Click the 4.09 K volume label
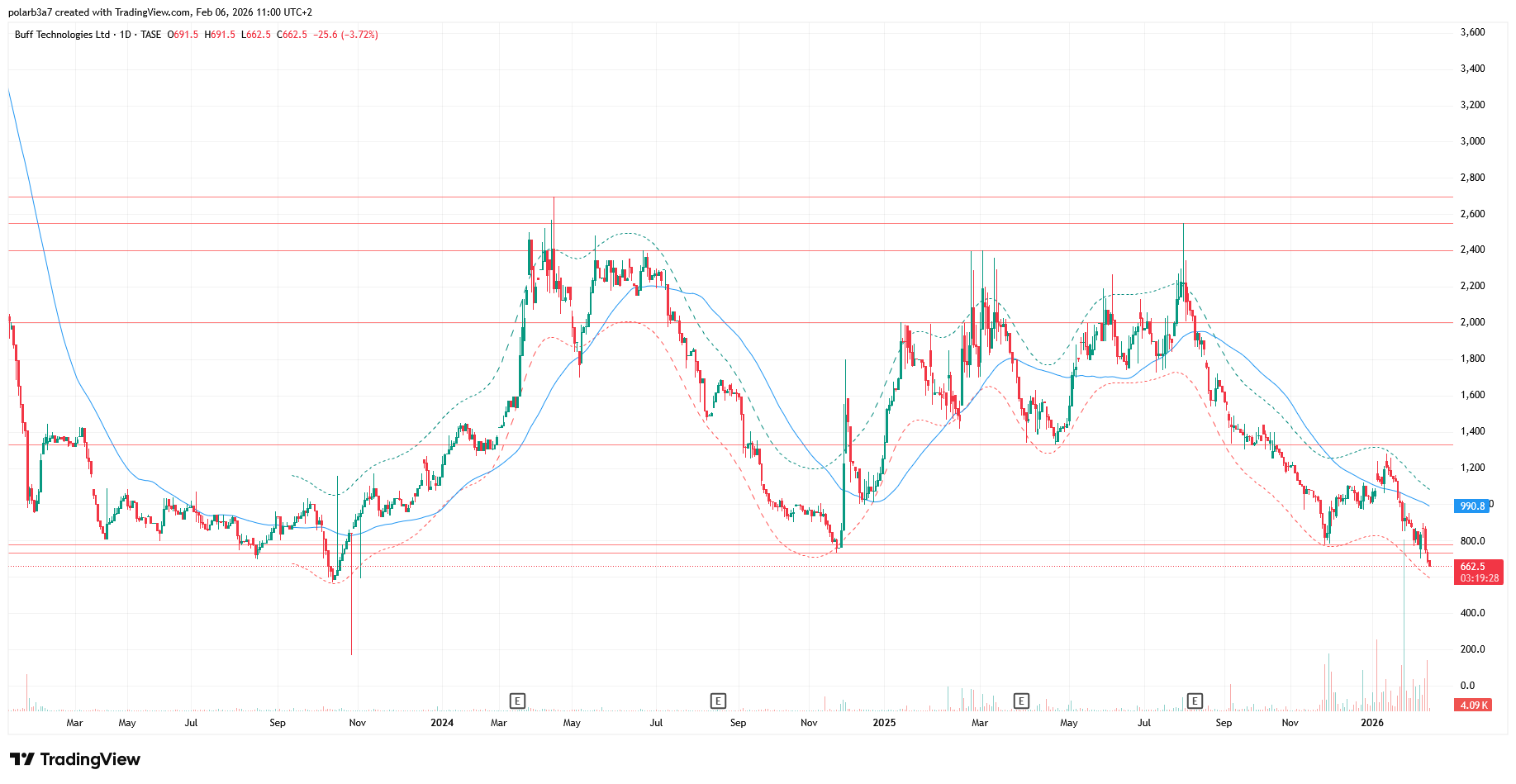This screenshot has height=784, width=1516. click(x=1473, y=706)
